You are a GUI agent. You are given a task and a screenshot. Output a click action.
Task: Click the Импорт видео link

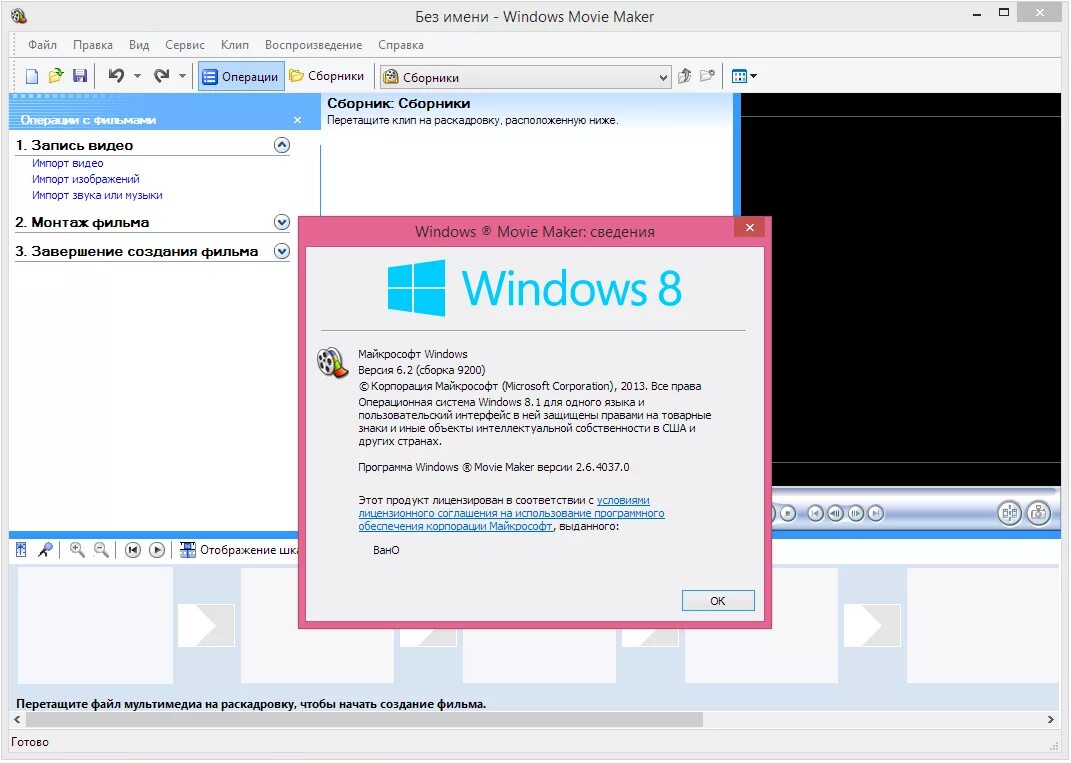[x=68, y=163]
